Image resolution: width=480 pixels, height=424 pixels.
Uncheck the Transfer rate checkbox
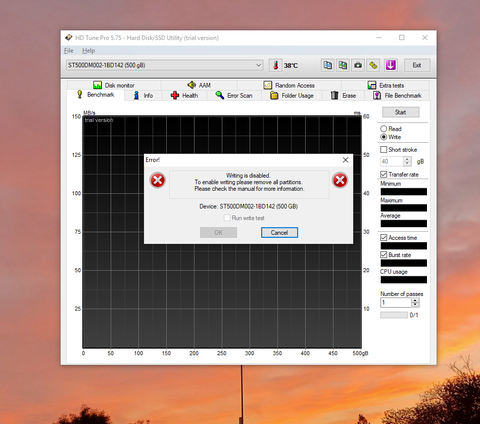pos(384,174)
